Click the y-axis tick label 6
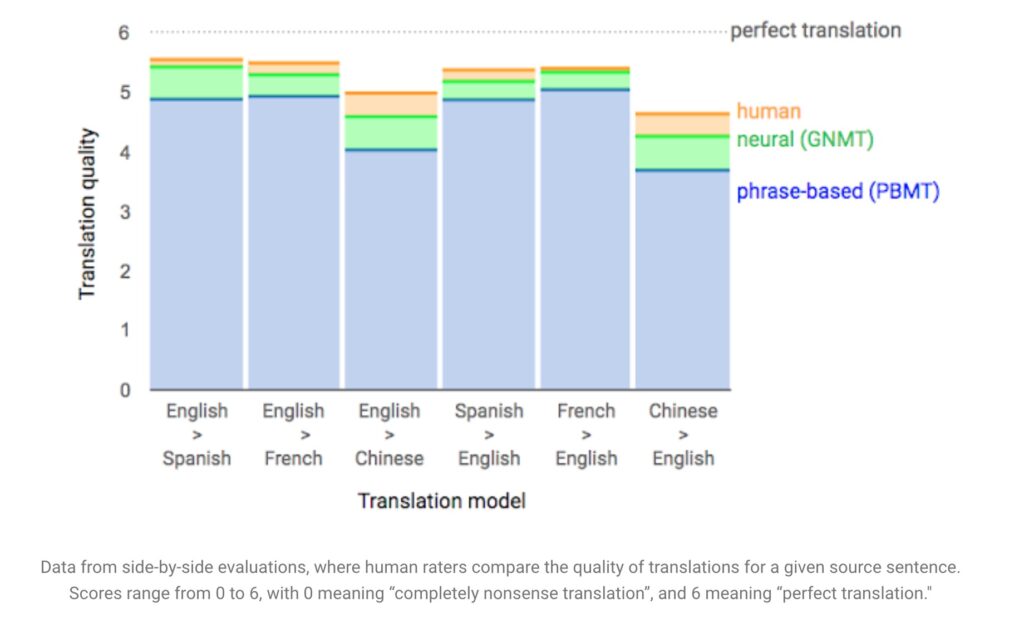This screenshot has width=1024, height=623. click(124, 33)
